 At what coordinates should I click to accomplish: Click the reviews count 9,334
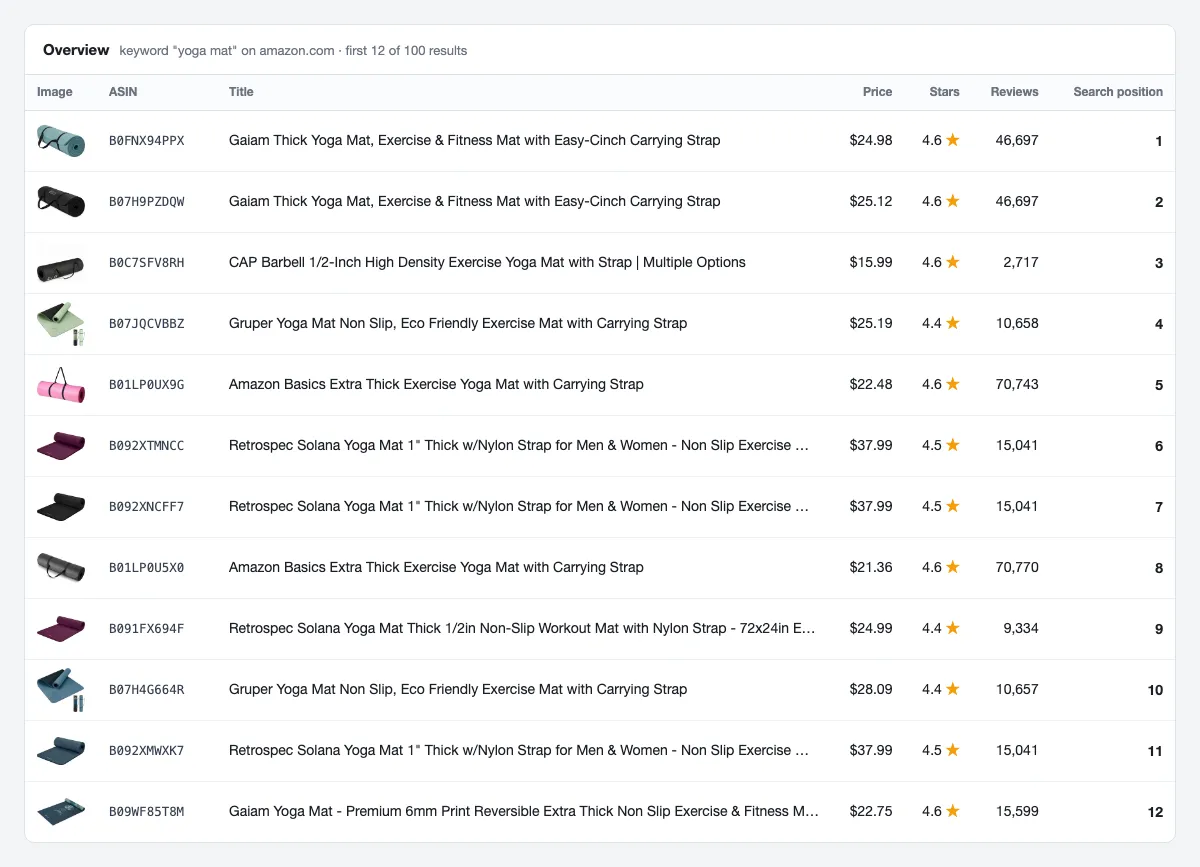[1021, 628]
